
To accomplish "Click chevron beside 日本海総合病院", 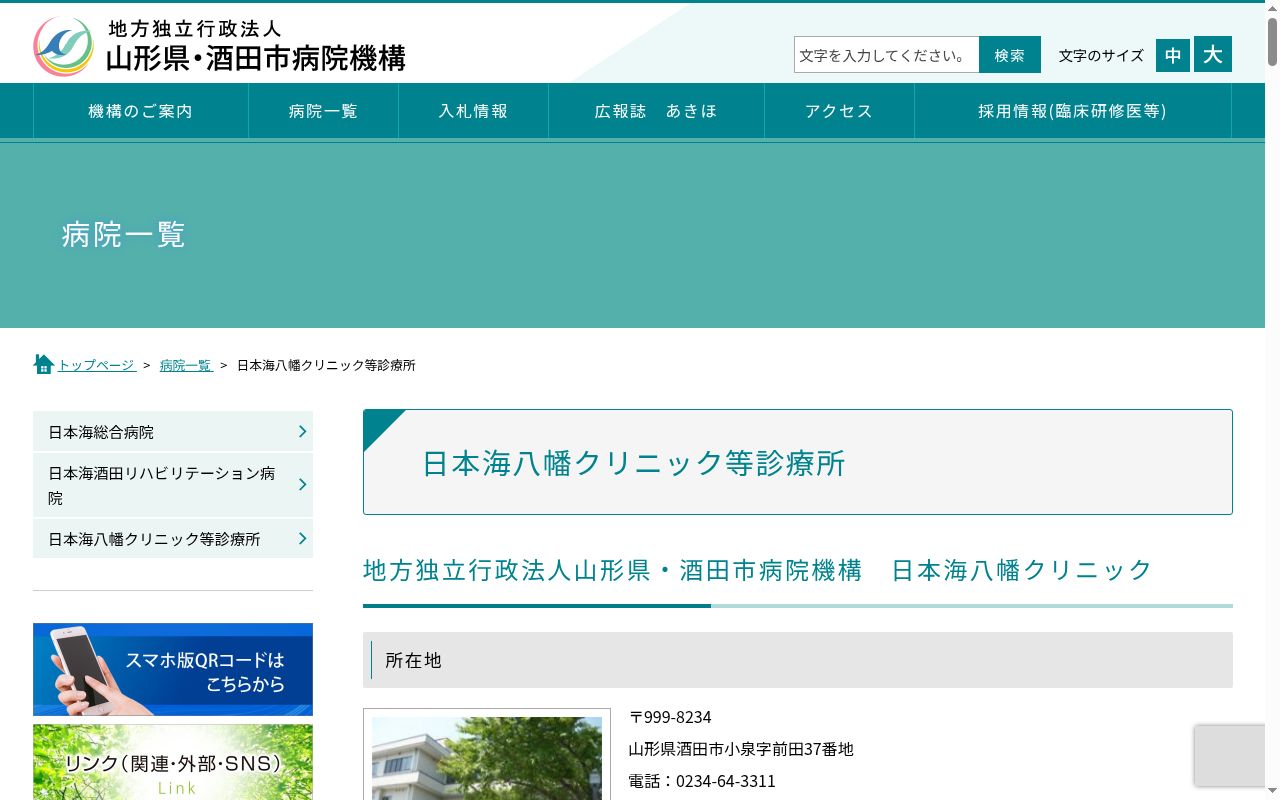I will [x=302, y=431].
